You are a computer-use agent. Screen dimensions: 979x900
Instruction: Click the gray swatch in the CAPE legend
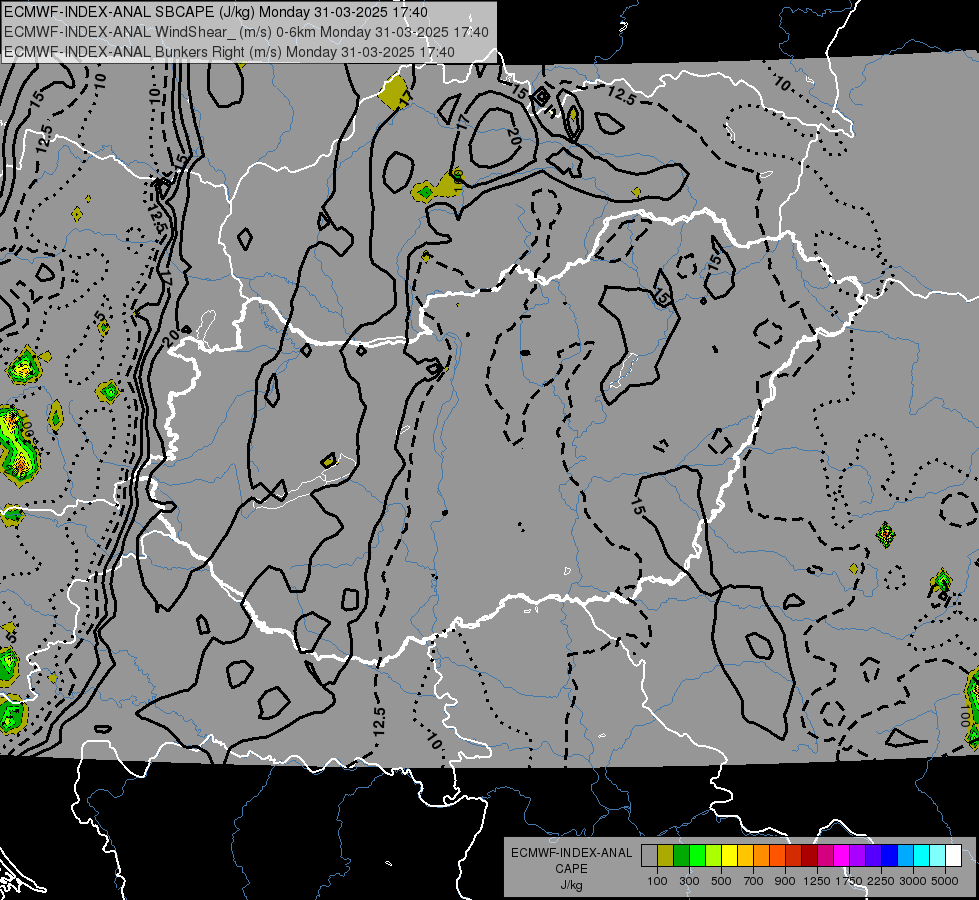pyautogui.click(x=649, y=856)
